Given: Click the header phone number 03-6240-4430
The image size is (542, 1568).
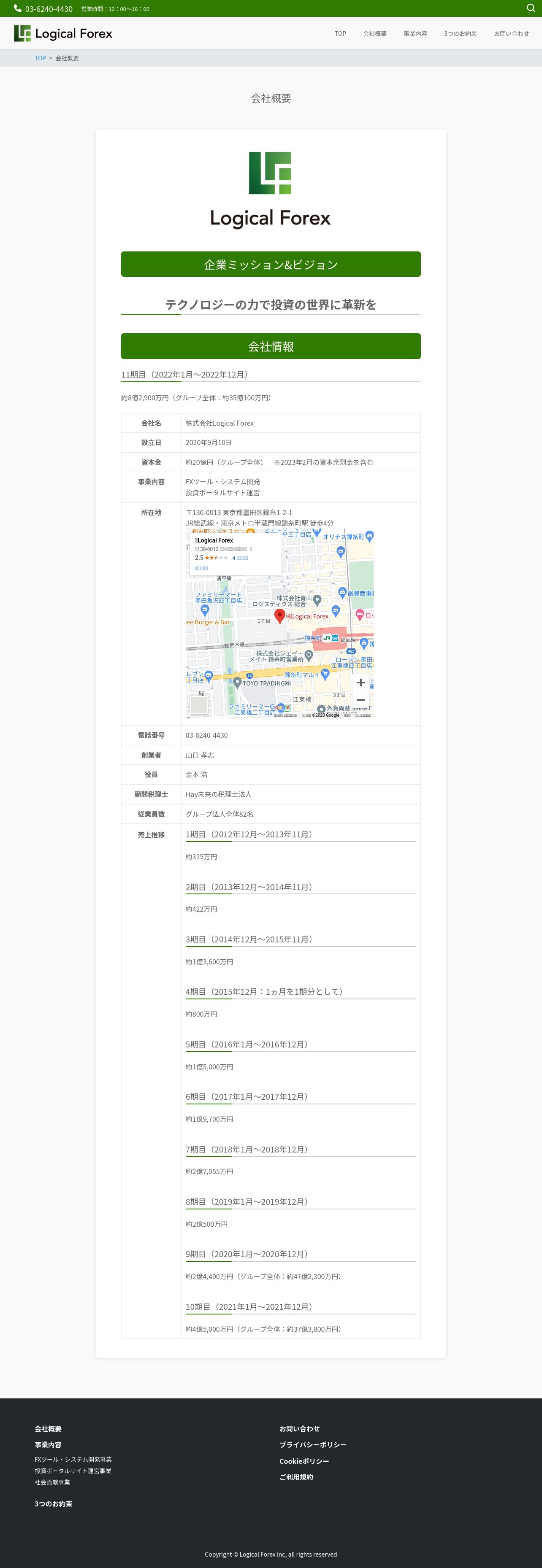Looking at the screenshot, I should click(x=49, y=8).
